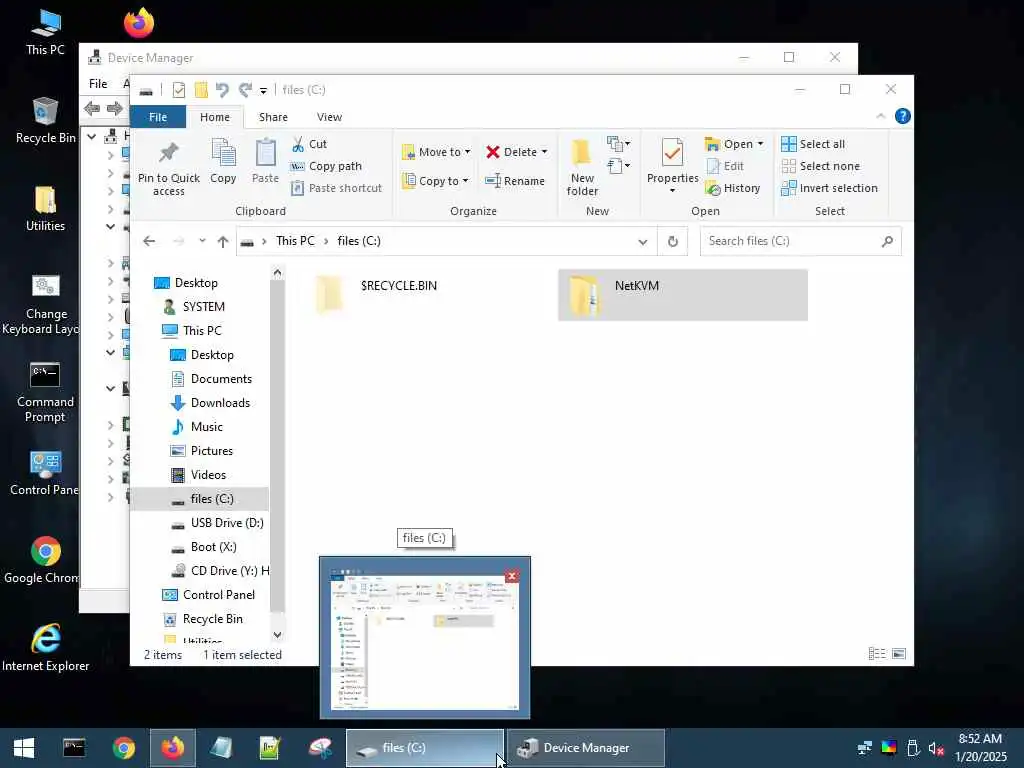Go back with the Back arrow
The width and height of the screenshot is (1024, 768).
point(149,242)
